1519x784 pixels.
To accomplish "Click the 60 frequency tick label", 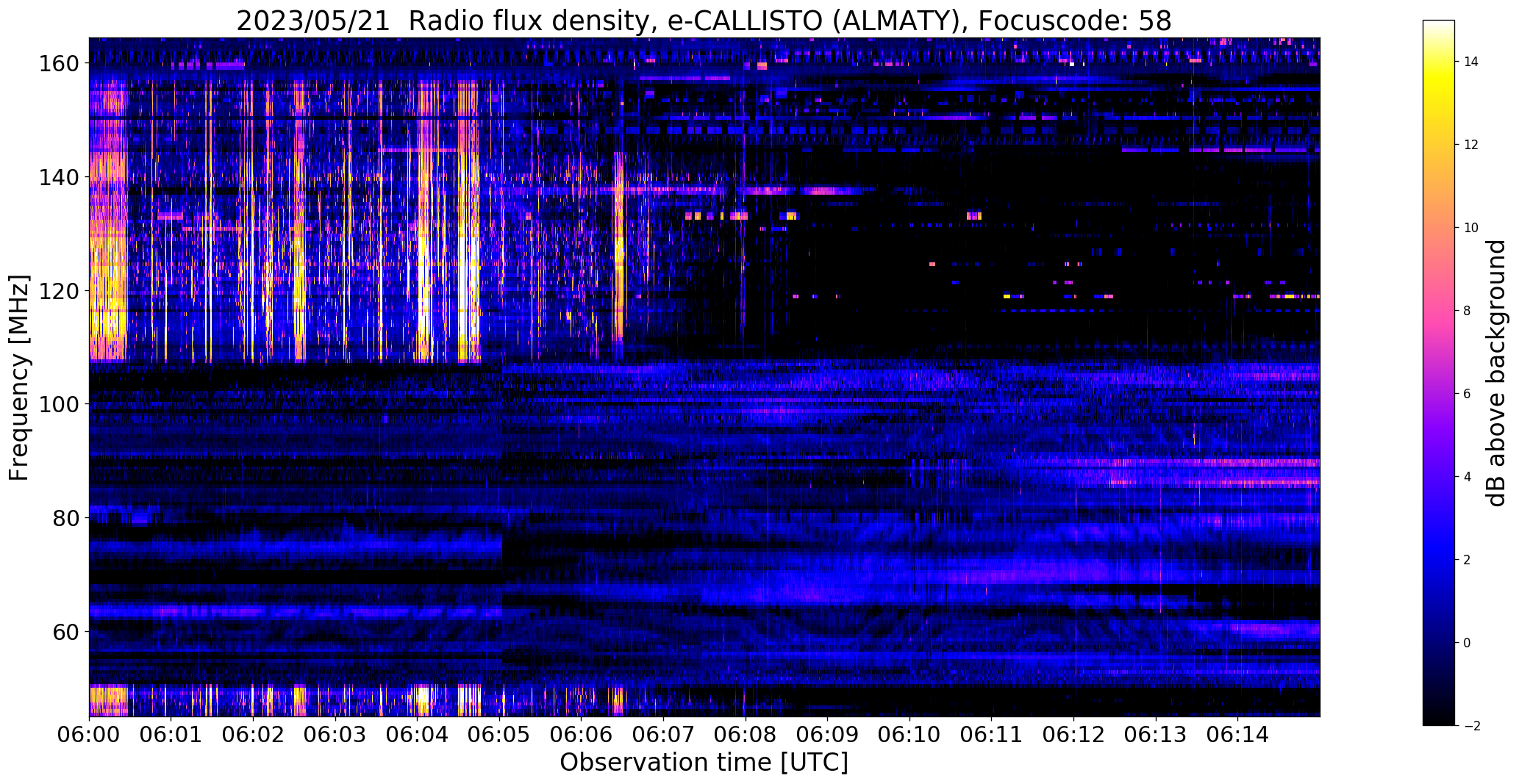I will [65, 632].
